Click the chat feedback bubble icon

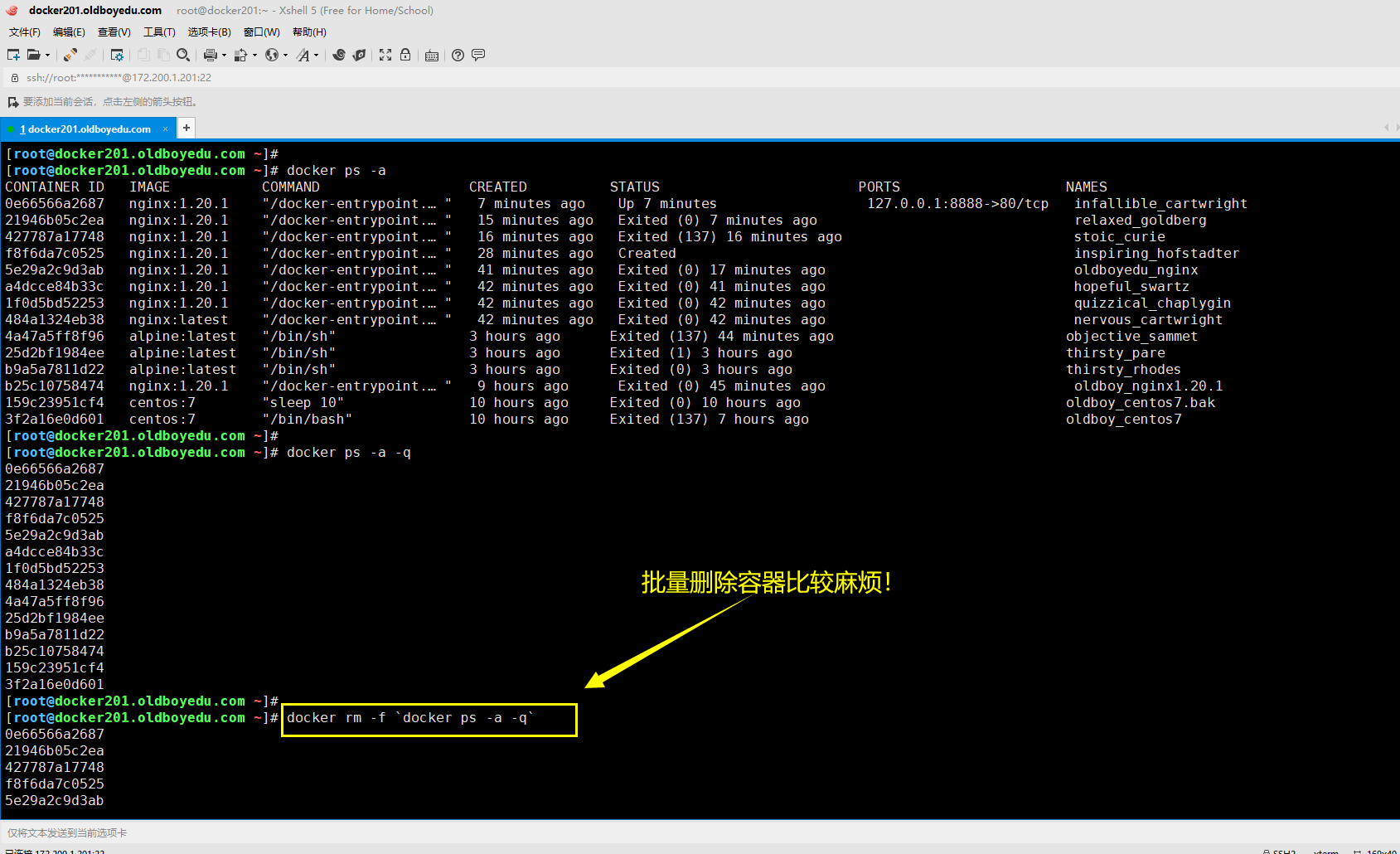click(x=478, y=55)
